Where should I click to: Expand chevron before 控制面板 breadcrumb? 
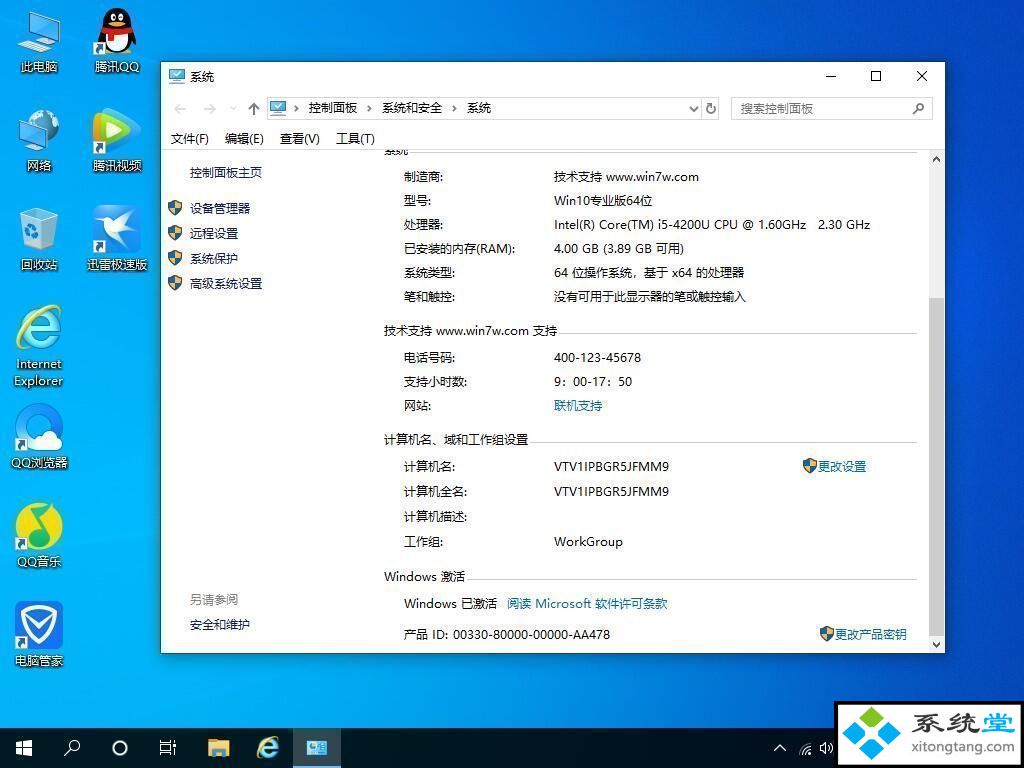[x=296, y=108]
